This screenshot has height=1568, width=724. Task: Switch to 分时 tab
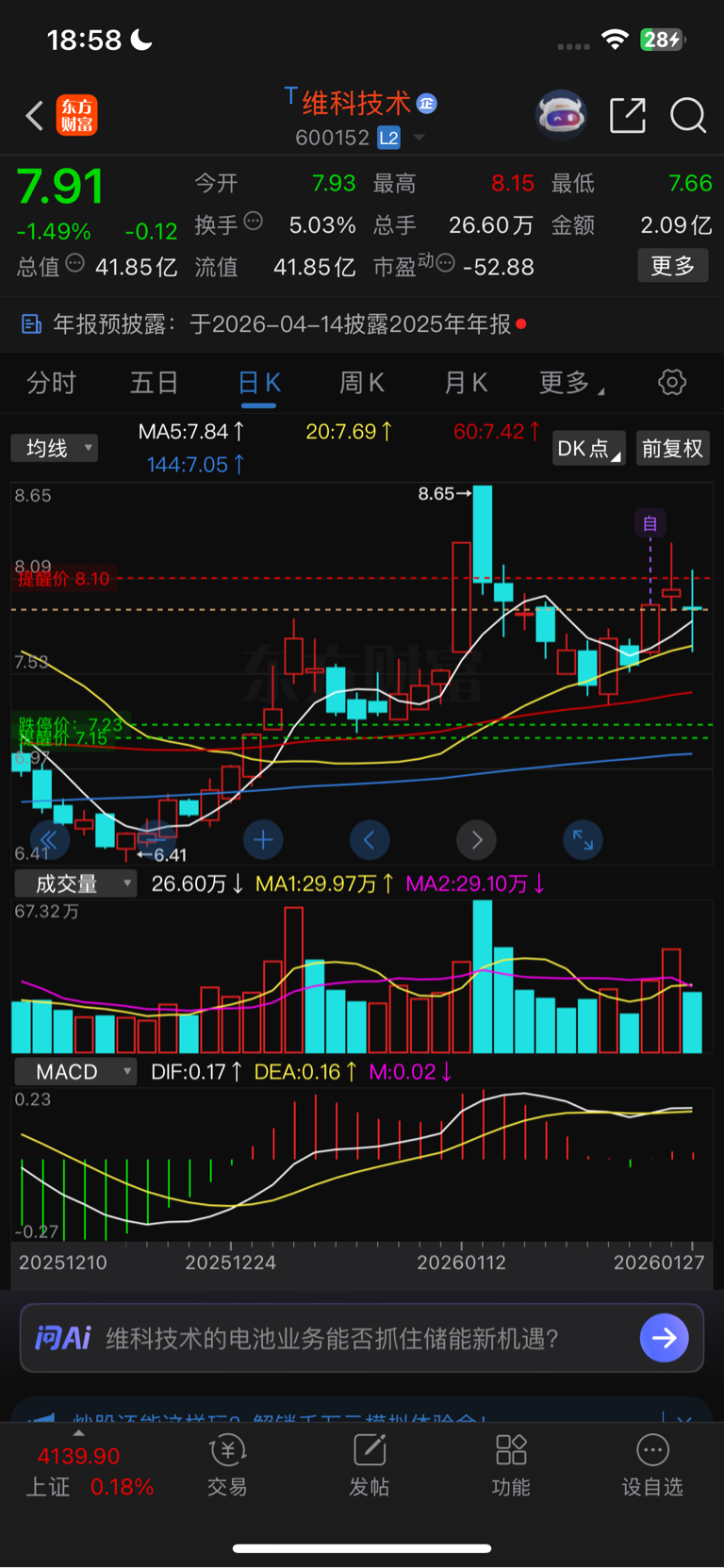click(51, 383)
